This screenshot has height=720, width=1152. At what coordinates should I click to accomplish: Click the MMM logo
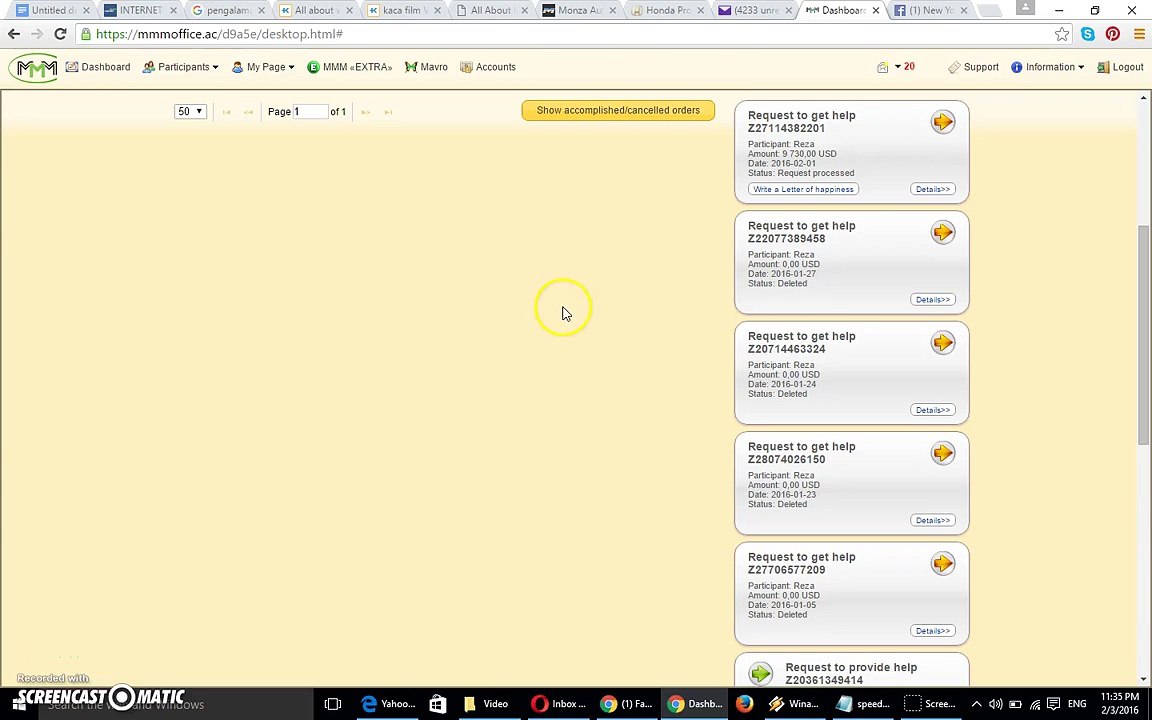click(33, 68)
